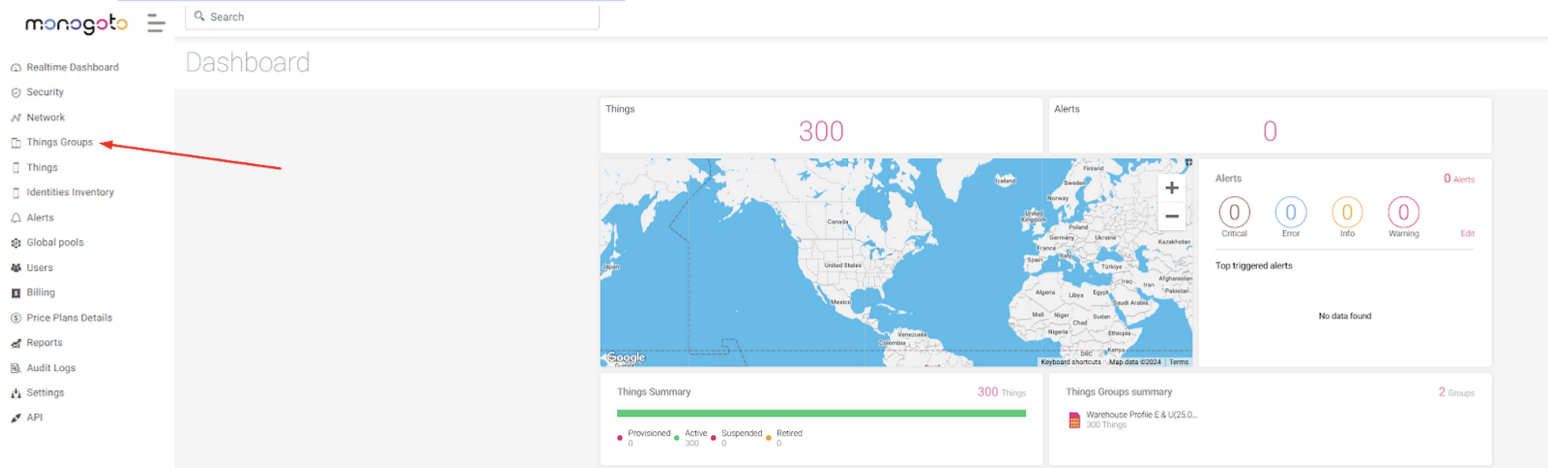Open the Global pools icon

pos(16,243)
